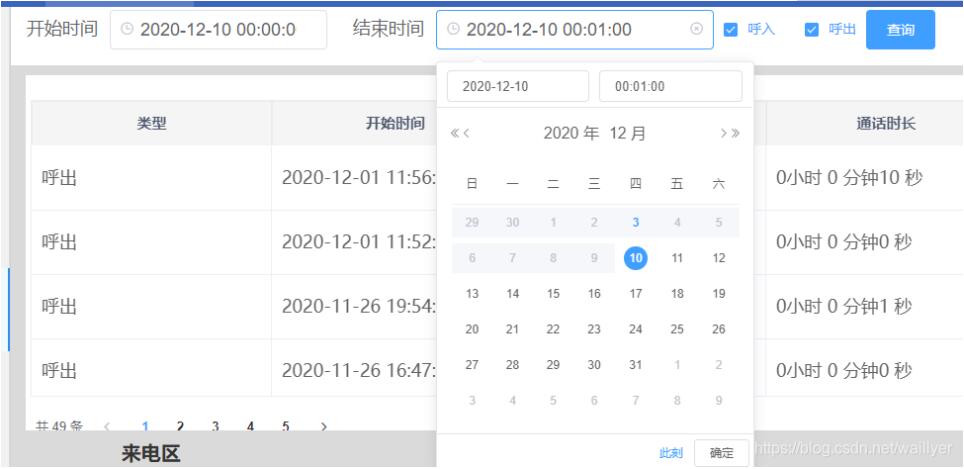This screenshot has width=964, height=469.
Task: Click the next month arrow icon
Action: [x=723, y=133]
